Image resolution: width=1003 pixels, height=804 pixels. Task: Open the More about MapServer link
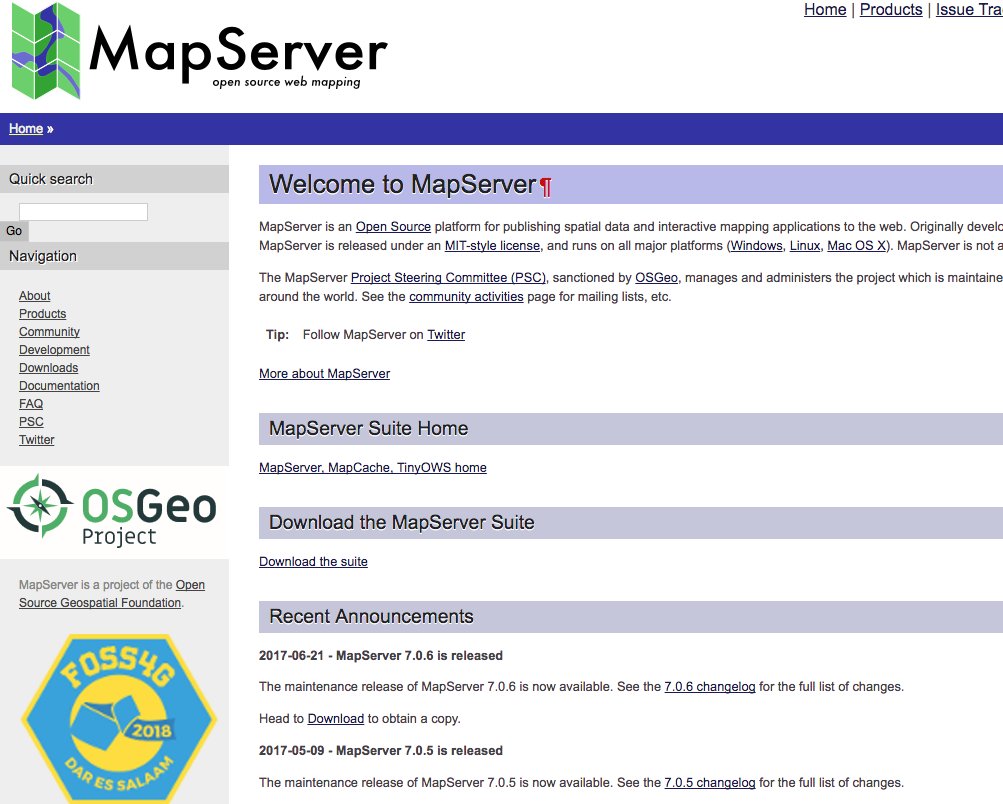pos(324,374)
